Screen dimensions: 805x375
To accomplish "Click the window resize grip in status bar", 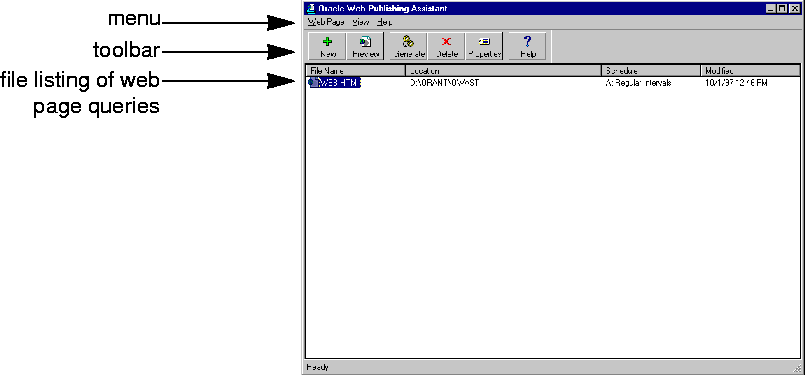I will [797, 368].
